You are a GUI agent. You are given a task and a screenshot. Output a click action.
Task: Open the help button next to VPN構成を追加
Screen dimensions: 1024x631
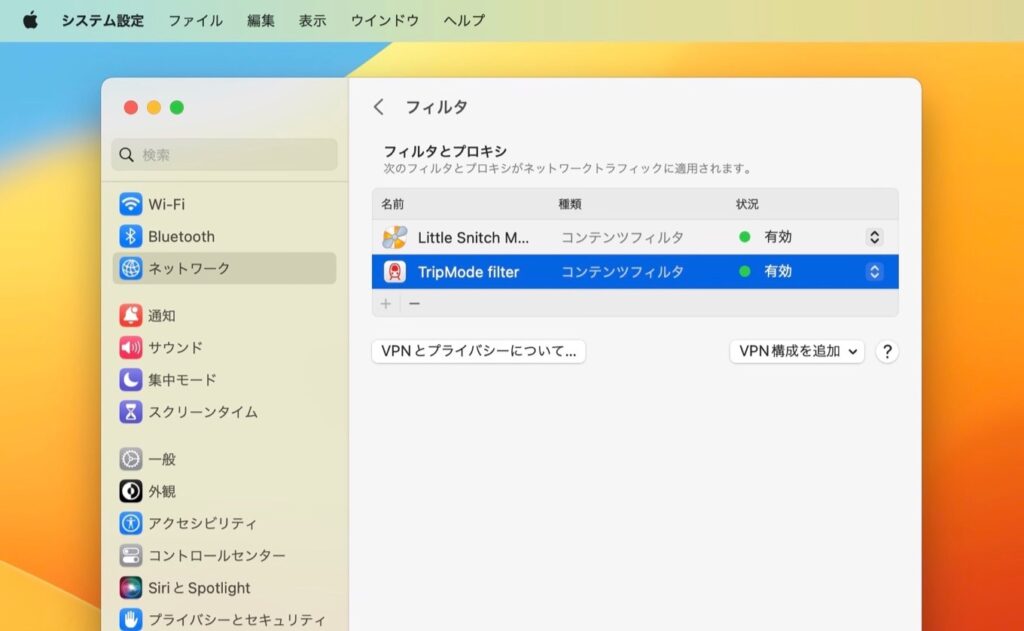886,352
